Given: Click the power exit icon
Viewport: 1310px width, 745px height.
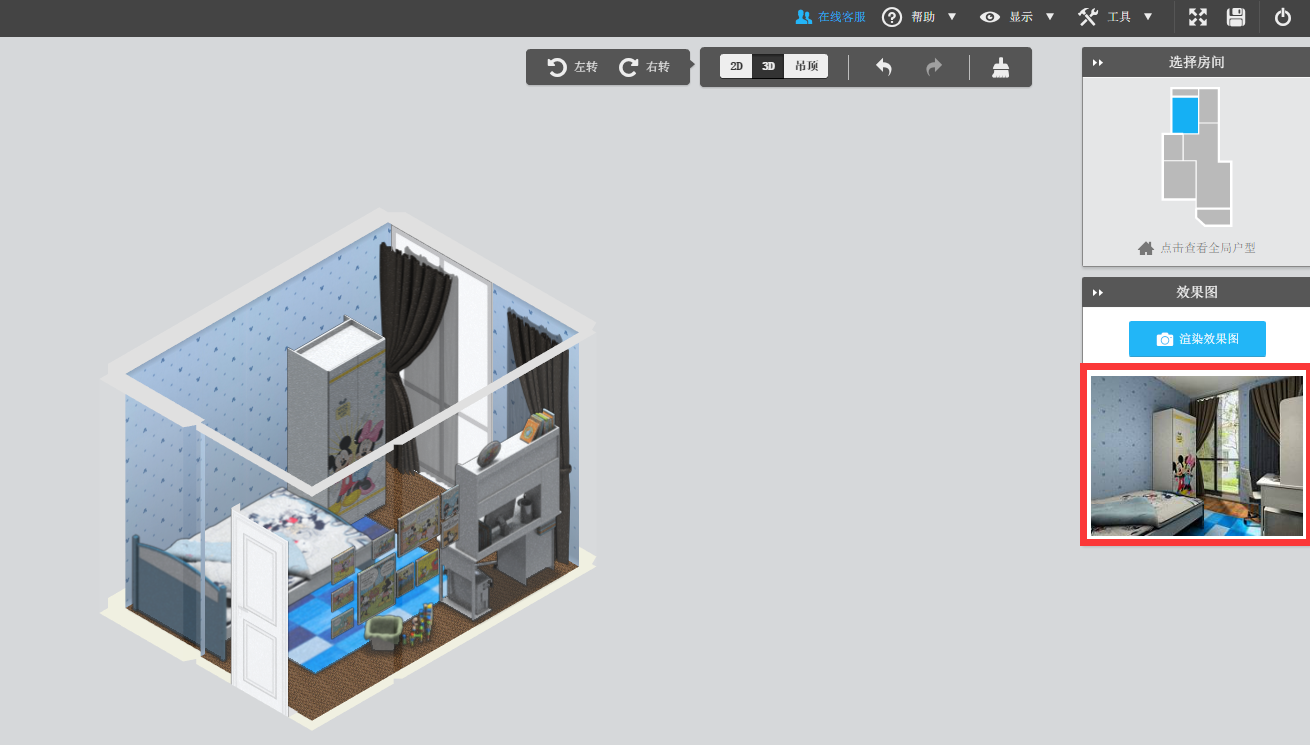Looking at the screenshot, I should tap(1283, 17).
